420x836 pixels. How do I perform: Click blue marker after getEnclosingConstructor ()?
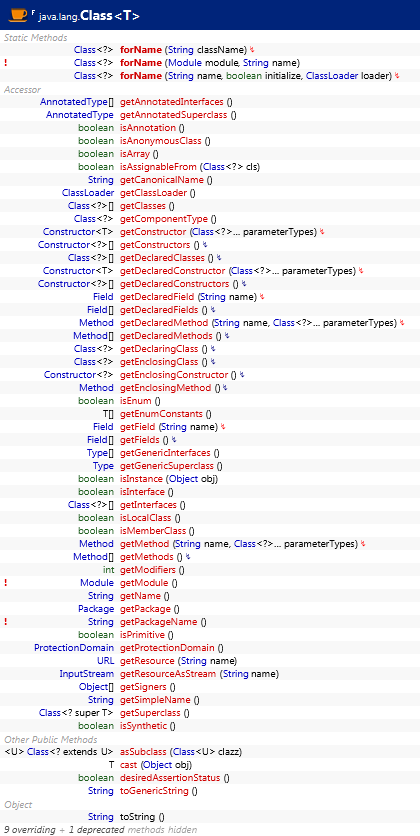coord(242,375)
